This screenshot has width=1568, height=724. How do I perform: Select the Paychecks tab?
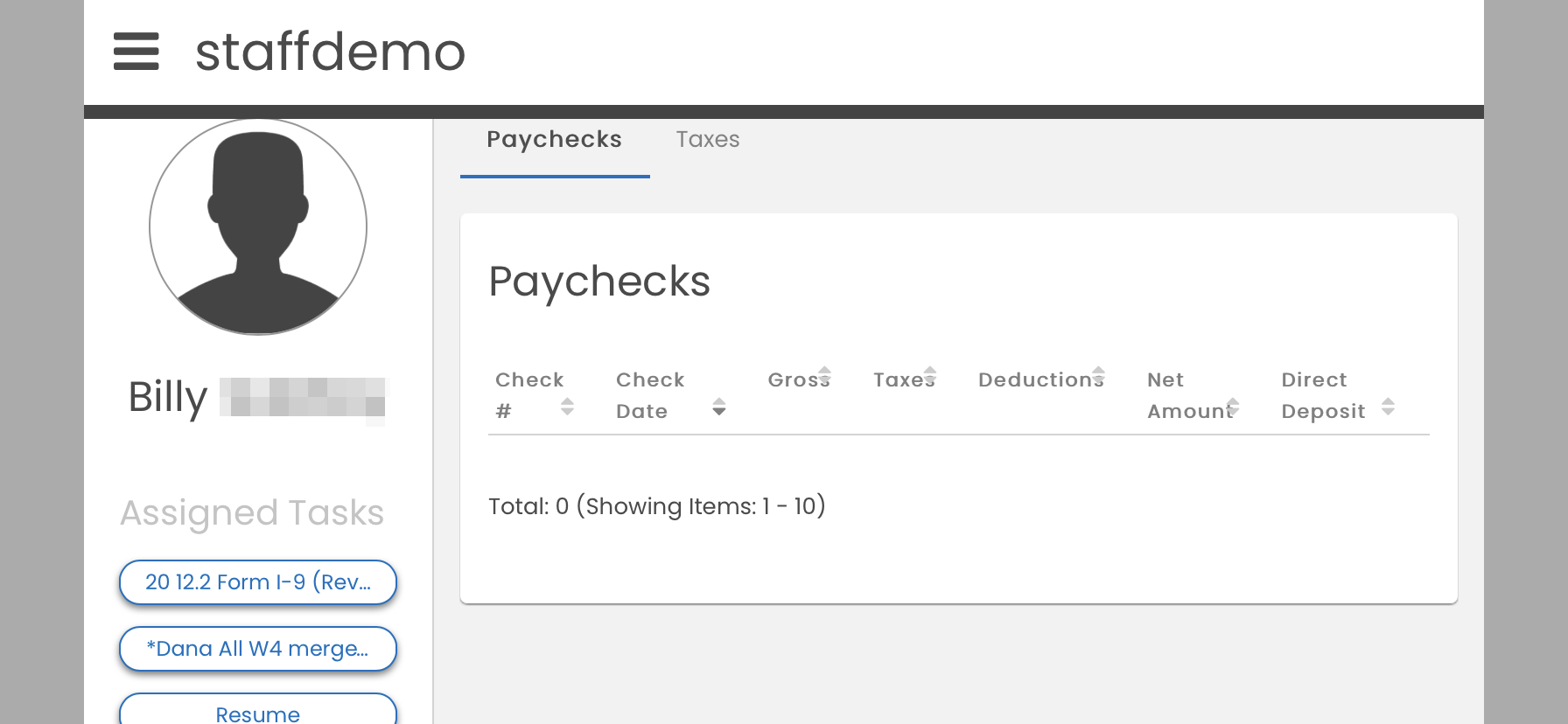tap(555, 140)
